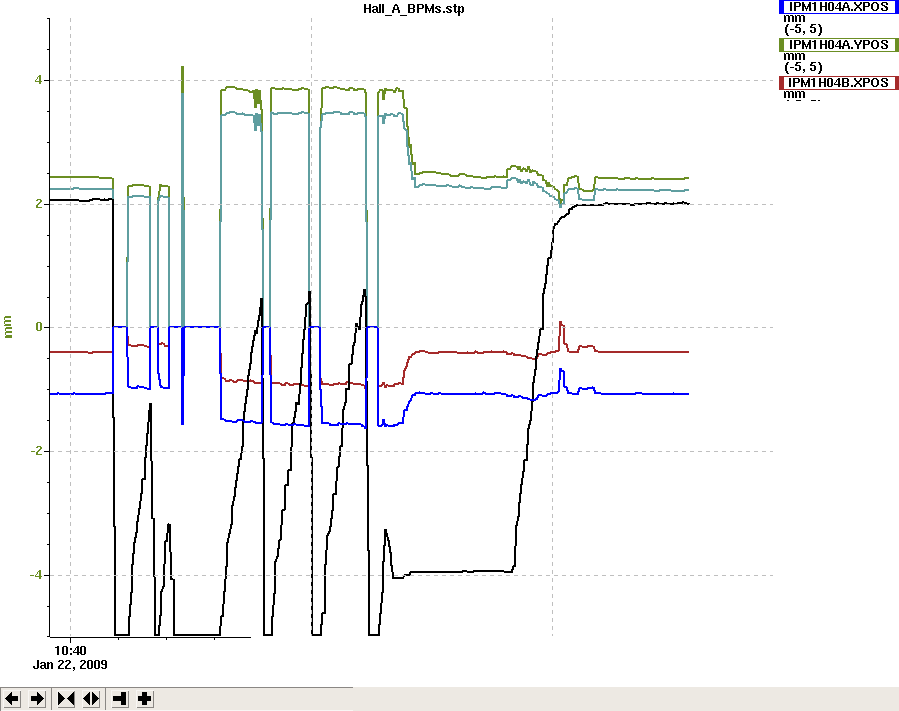The width and height of the screenshot is (899, 711).
Task: Click the 10:40 time axis label
Action: click(x=70, y=651)
